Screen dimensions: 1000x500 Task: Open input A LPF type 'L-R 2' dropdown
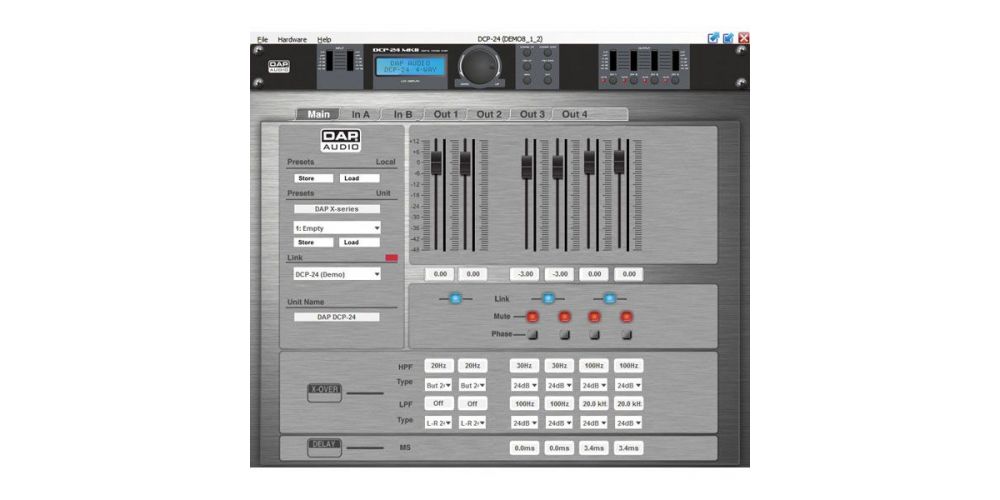click(439, 423)
